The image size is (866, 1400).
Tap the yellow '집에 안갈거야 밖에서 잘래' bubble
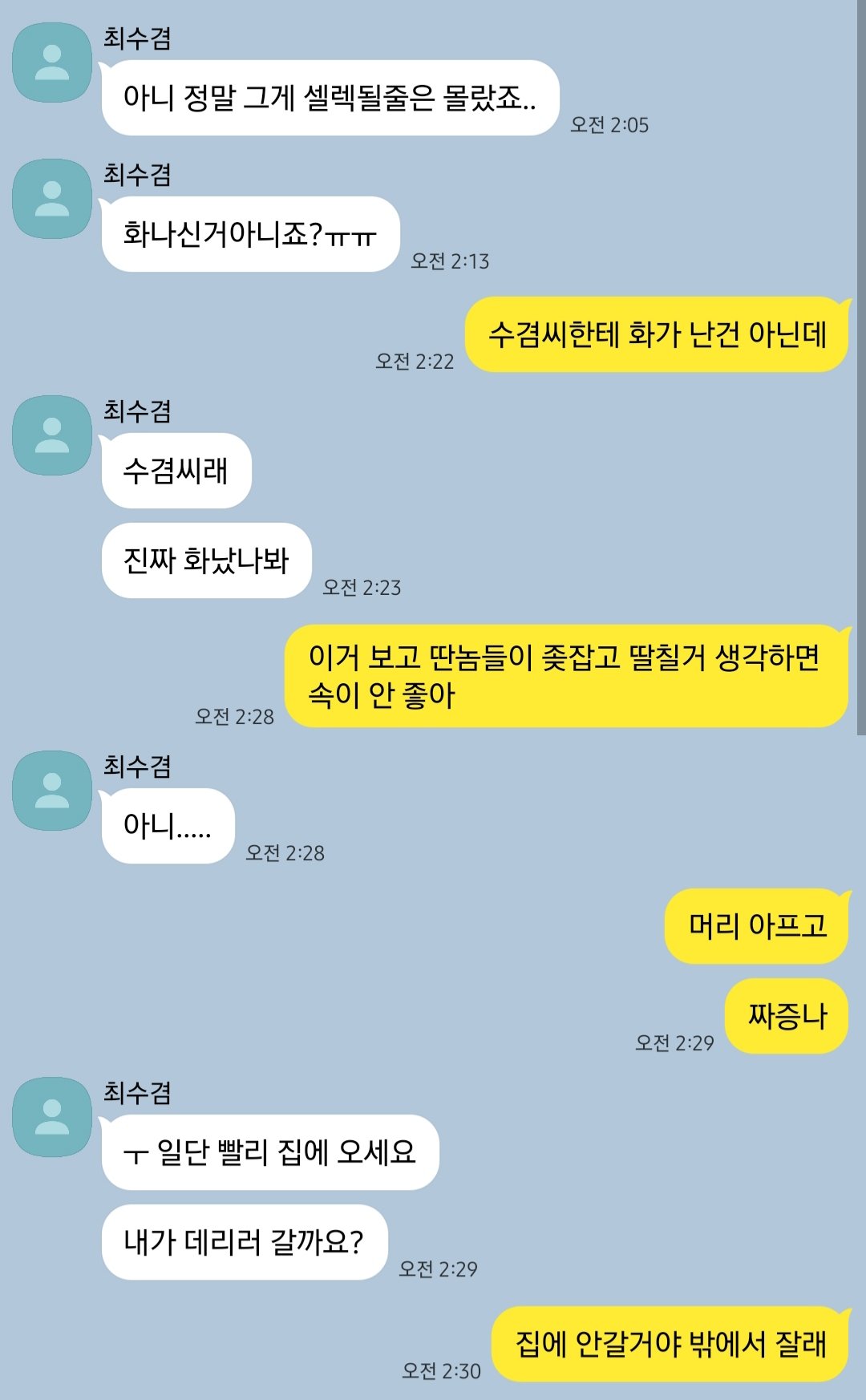coord(670,1344)
